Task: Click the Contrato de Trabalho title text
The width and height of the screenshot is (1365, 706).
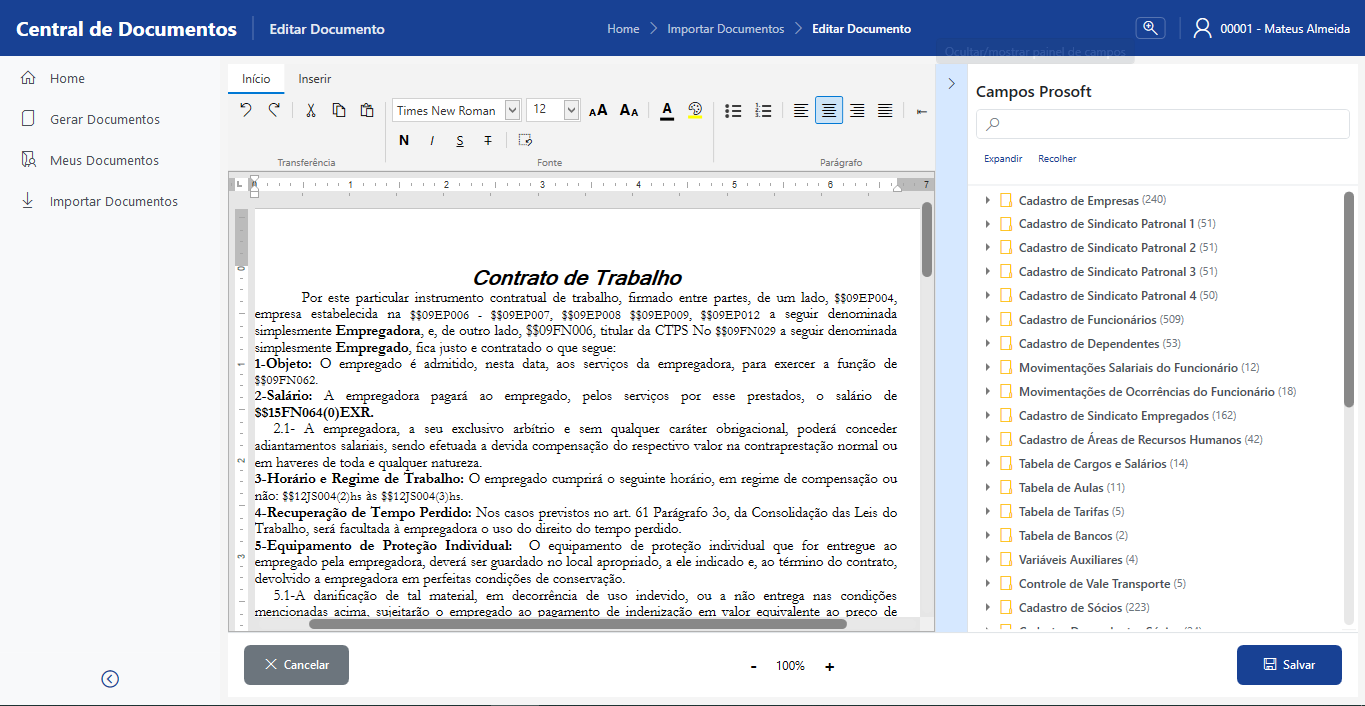Action: (577, 278)
